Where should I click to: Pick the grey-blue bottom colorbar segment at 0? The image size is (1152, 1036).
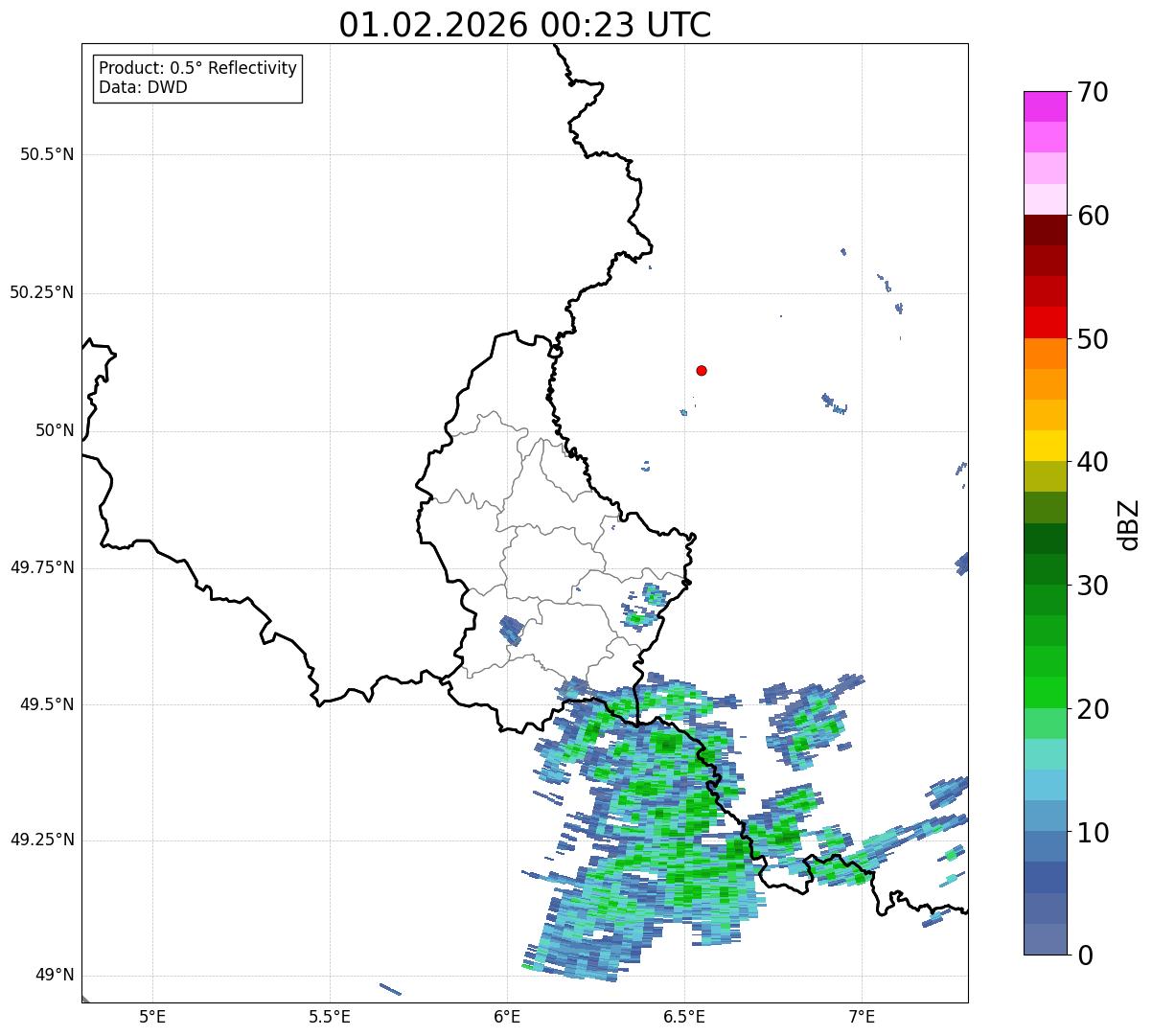(1045, 939)
